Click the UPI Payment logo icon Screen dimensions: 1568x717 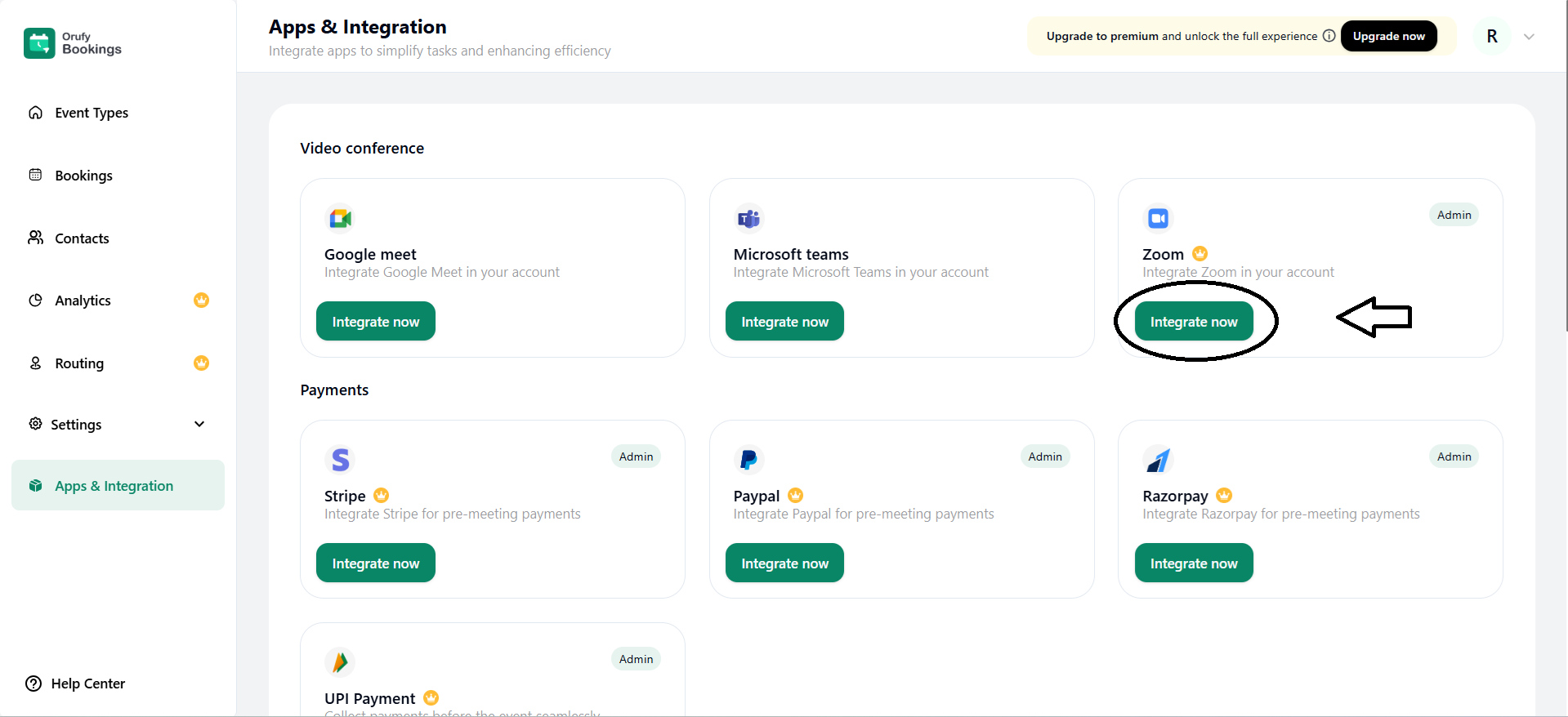tap(340, 662)
